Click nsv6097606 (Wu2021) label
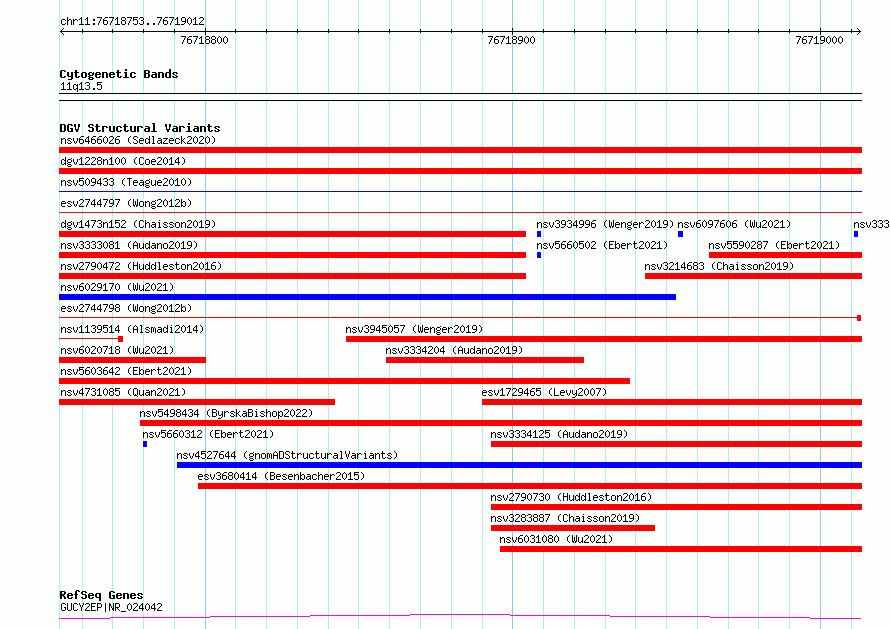 coord(734,224)
